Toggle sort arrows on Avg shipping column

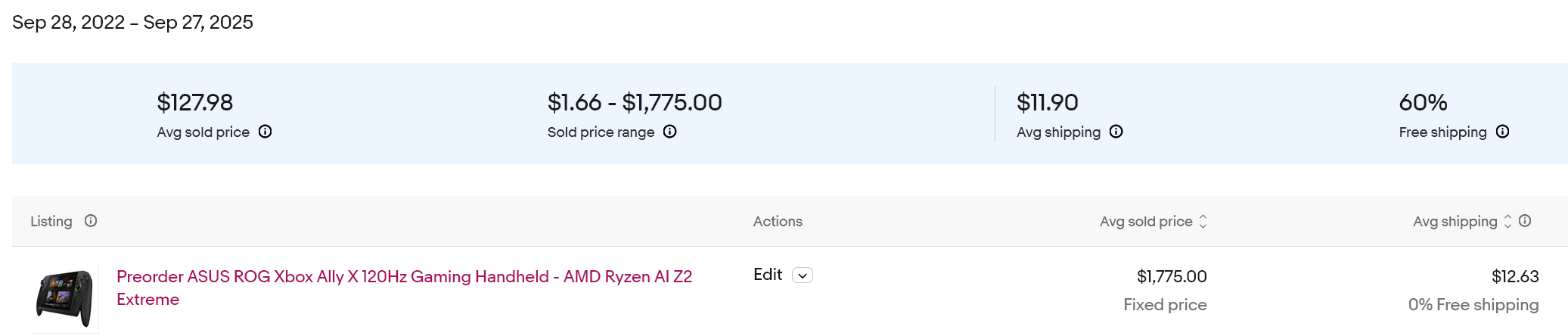click(x=1507, y=221)
